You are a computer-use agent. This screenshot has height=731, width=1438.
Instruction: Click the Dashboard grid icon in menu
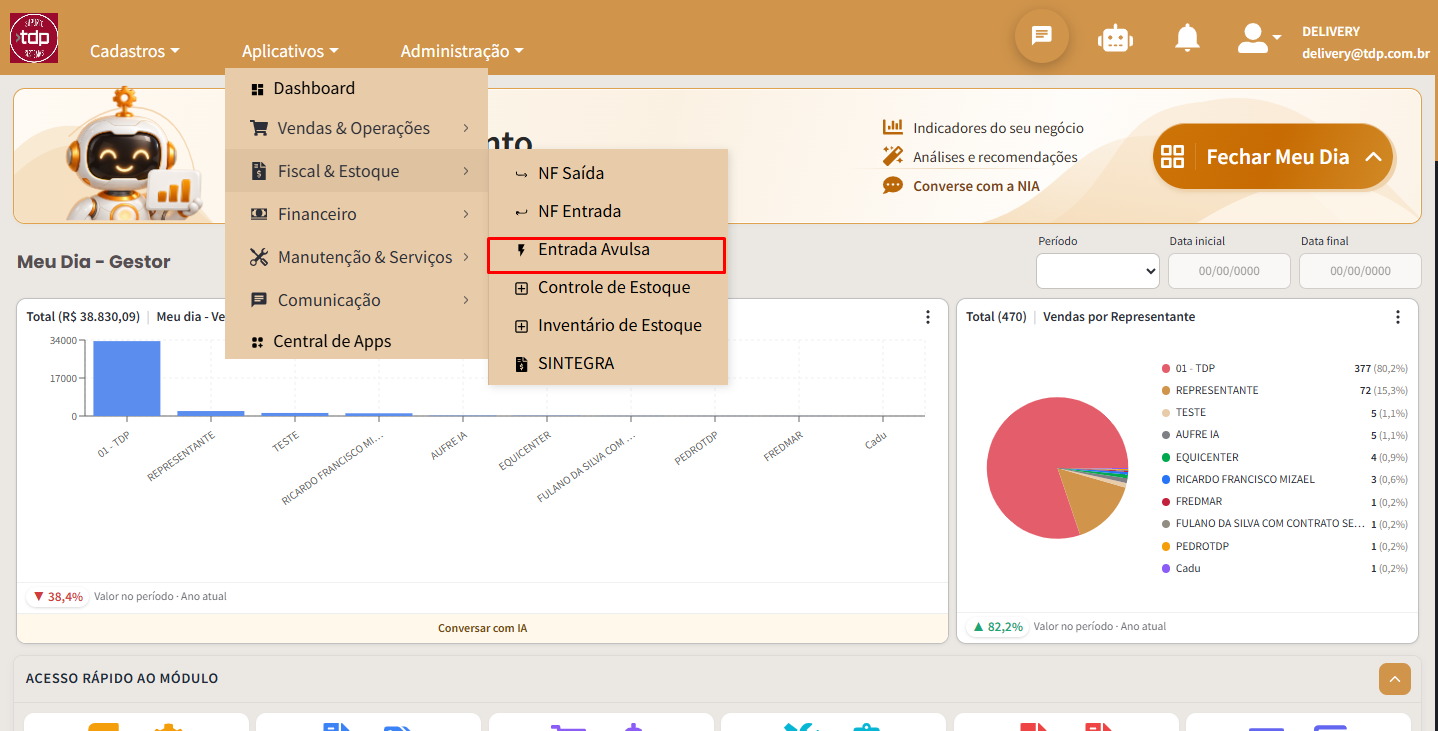[x=258, y=89]
